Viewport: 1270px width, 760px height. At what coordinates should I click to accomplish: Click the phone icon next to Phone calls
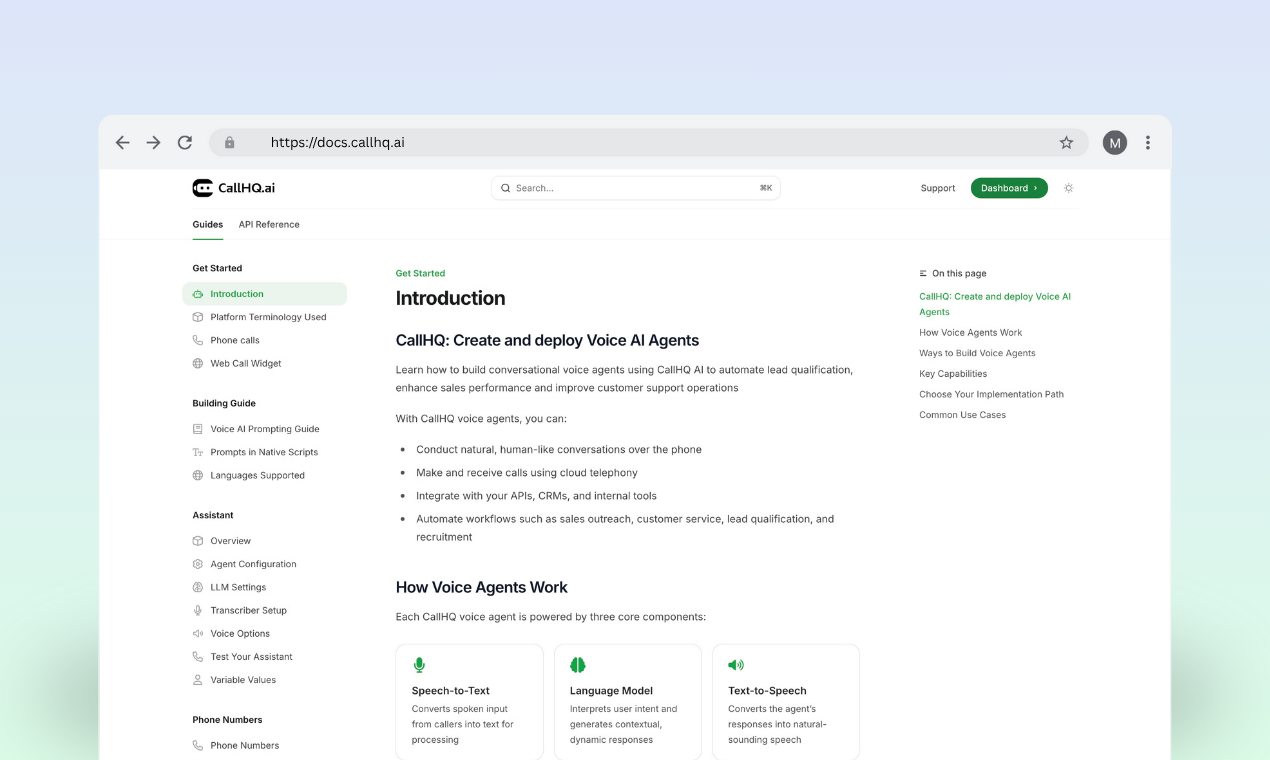198,340
